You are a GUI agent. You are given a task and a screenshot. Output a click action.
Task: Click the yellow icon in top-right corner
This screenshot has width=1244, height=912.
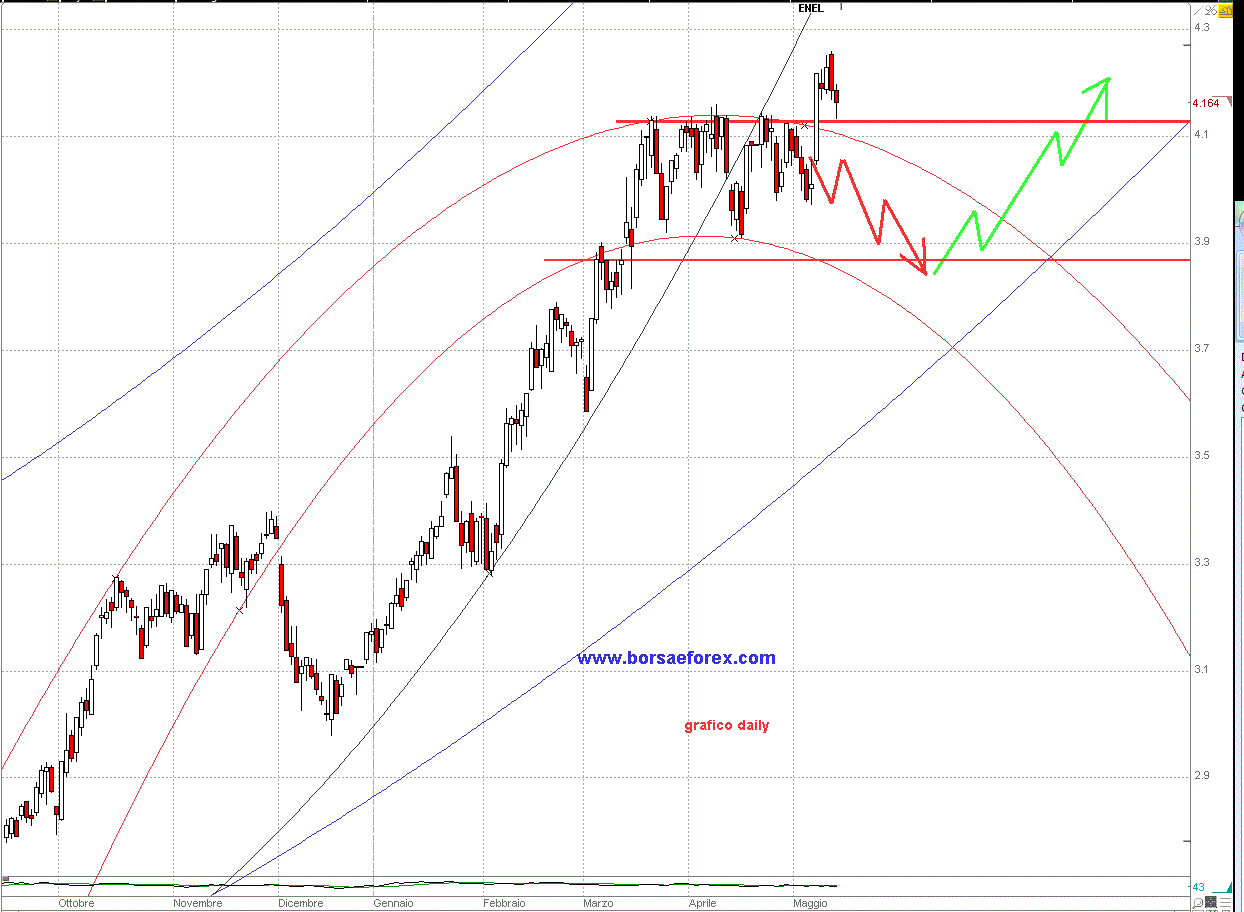point(1225,9)
